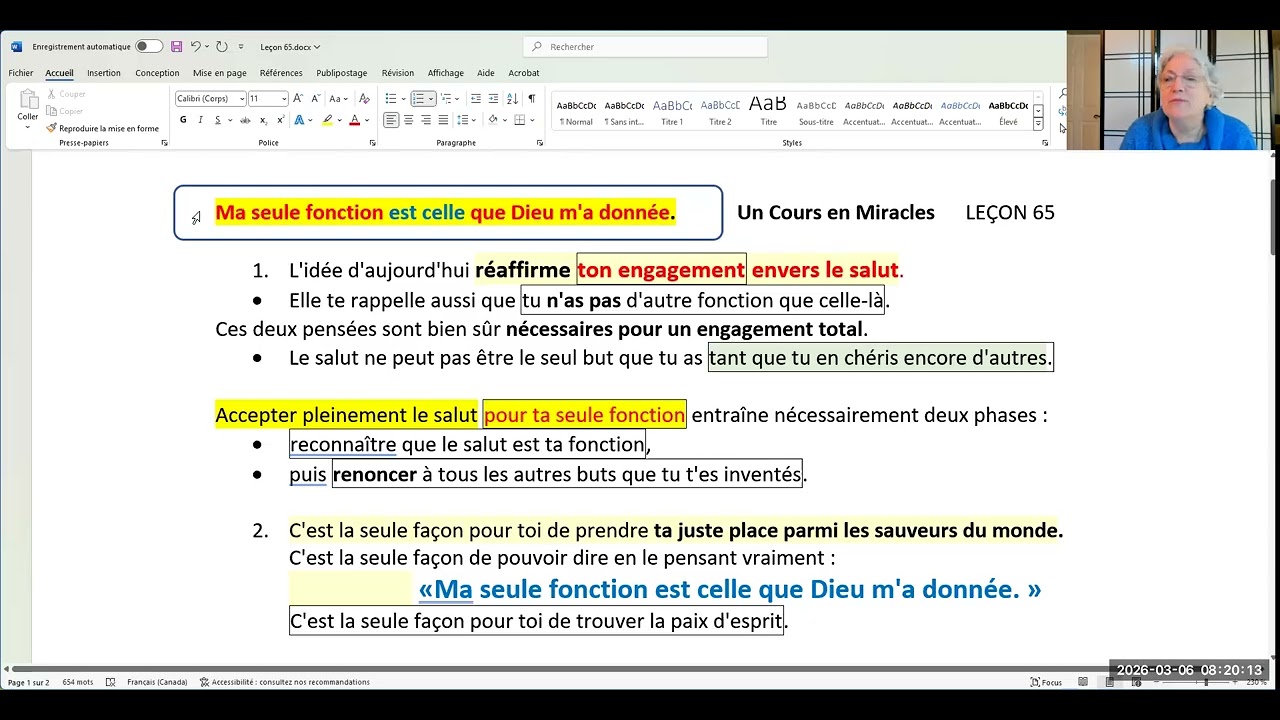
Task: Switch to the Insertion tab
Action: 104,73
